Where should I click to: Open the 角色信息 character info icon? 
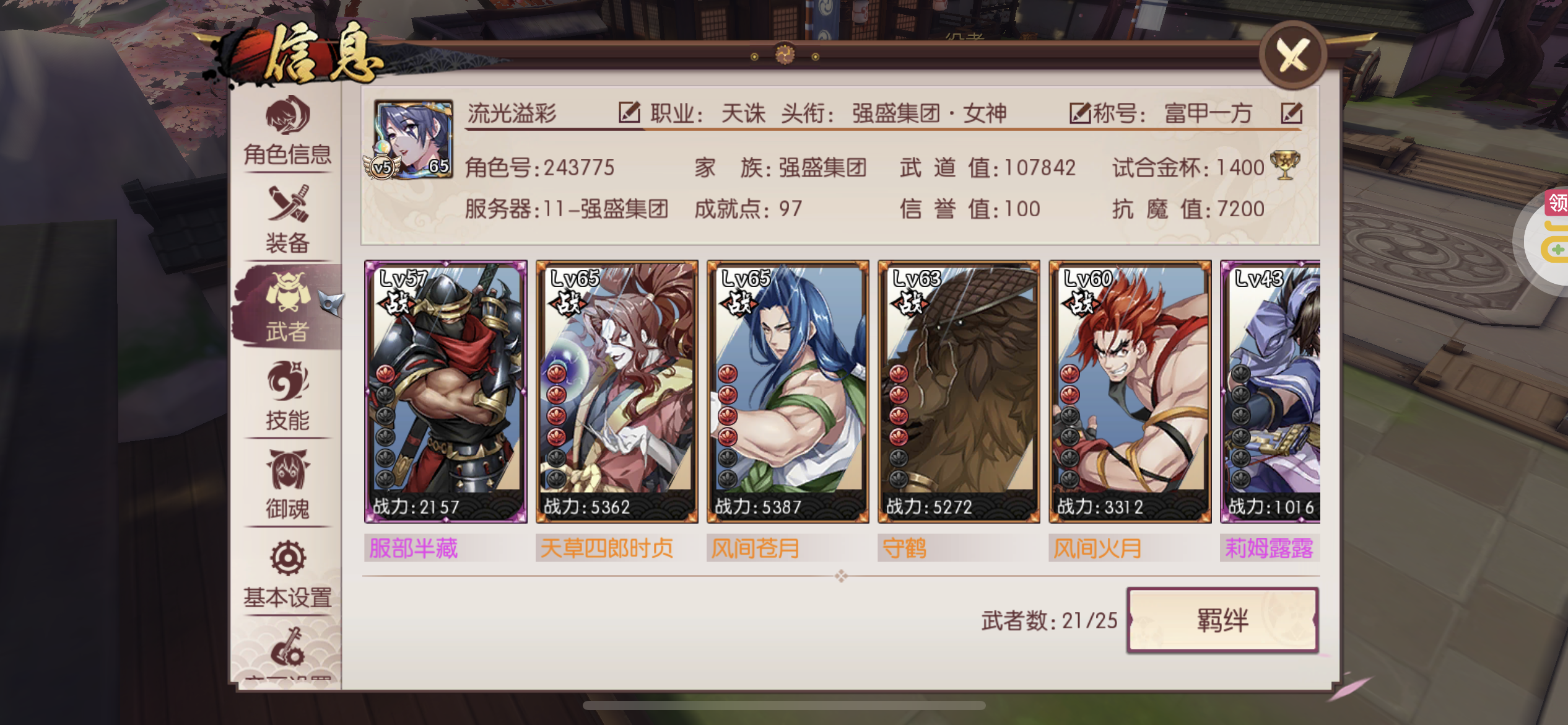pos(287,115)
